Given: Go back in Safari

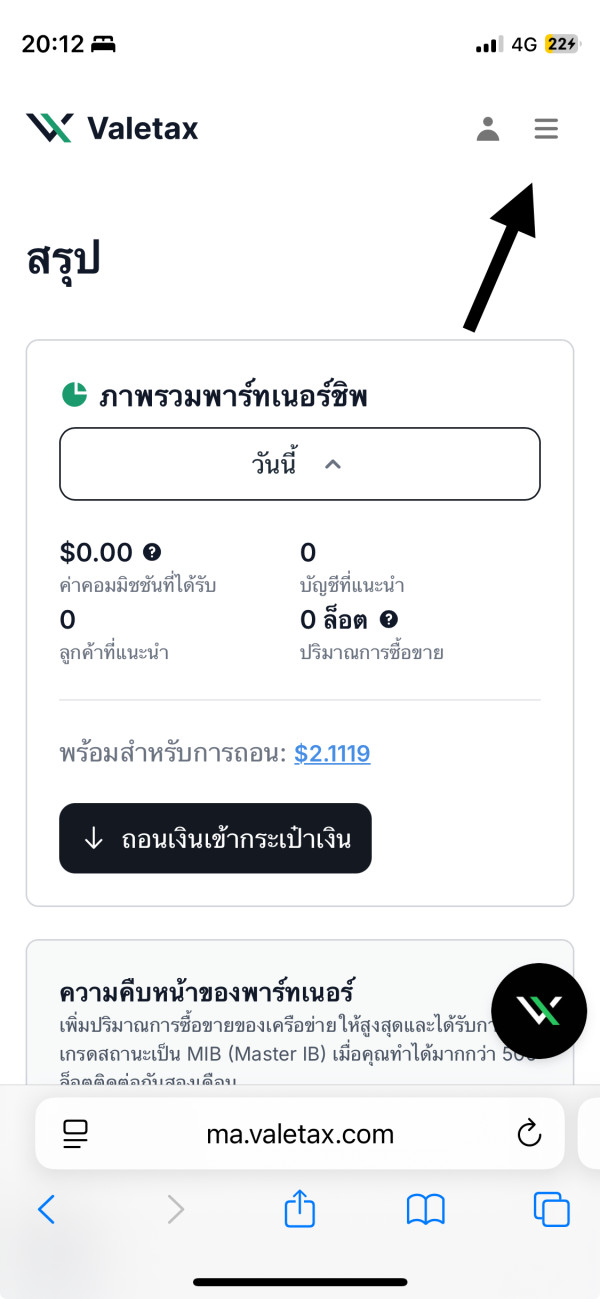Looking at the screenshot, I should [x=46, y=1210].
